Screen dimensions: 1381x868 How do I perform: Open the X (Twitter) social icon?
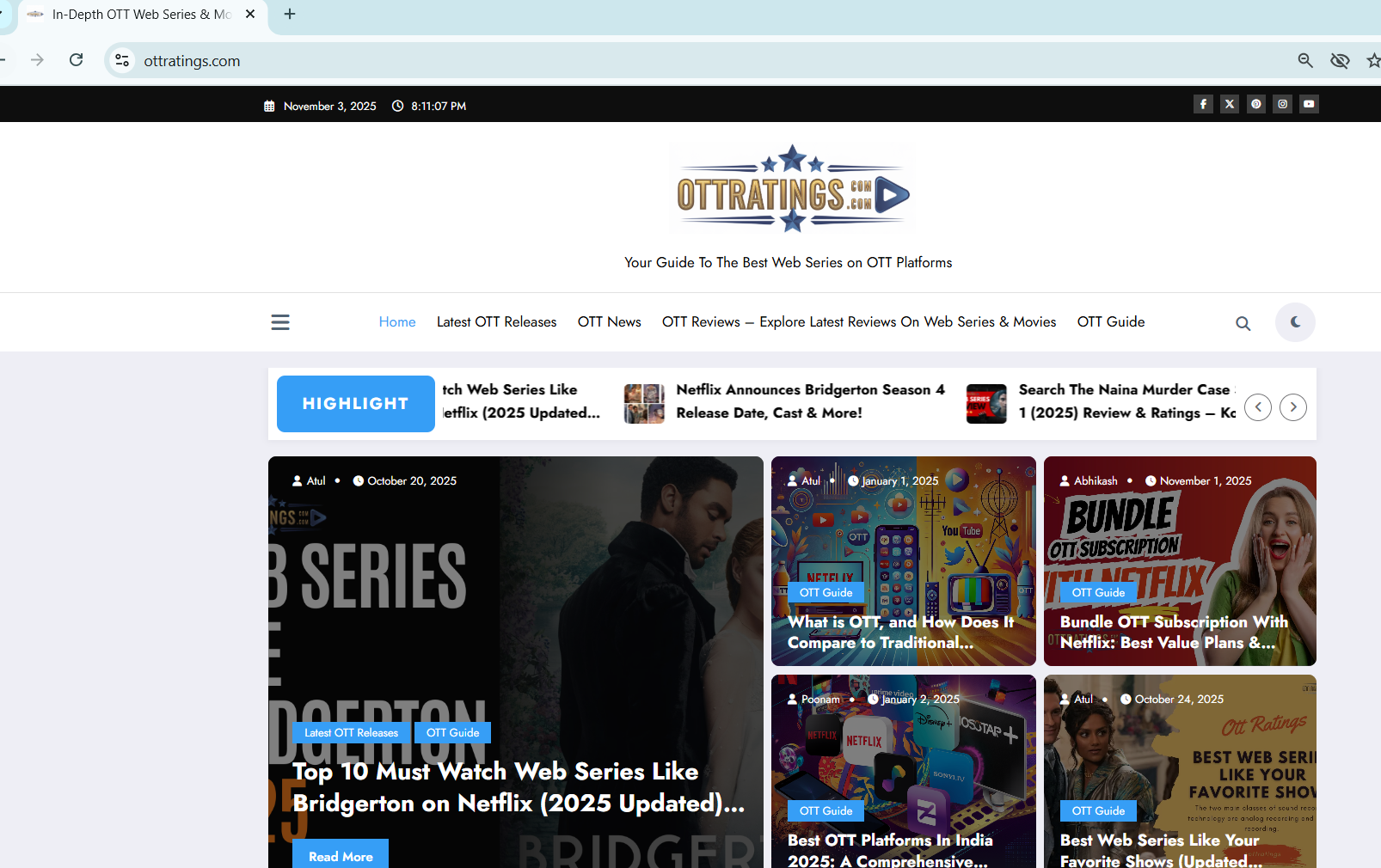click(1230, 104)
